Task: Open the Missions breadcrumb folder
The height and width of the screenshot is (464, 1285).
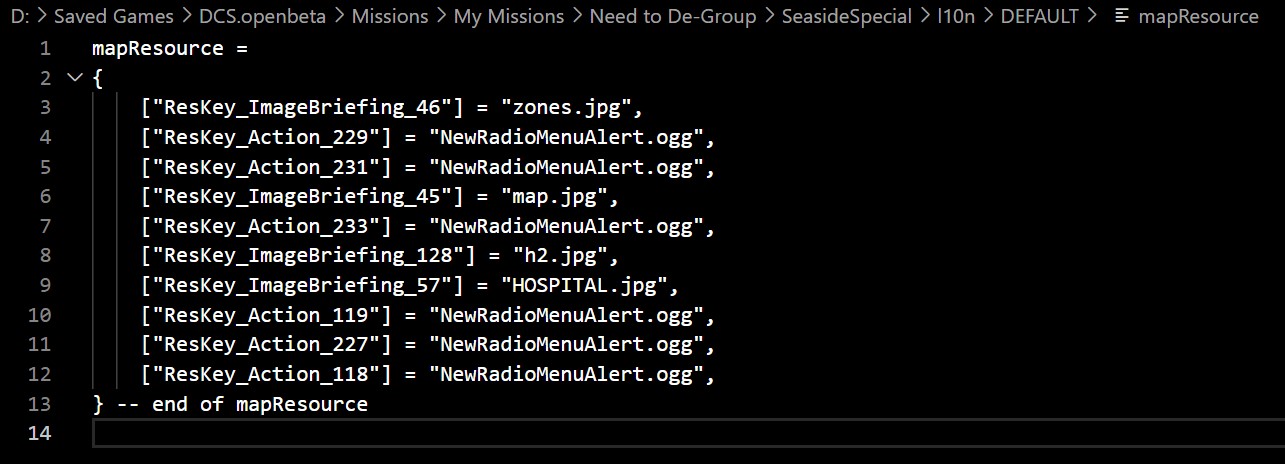Action: (391, 16)
